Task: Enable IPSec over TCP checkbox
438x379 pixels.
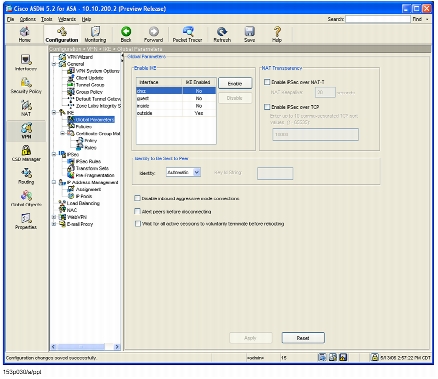Action: pos(267,107)
